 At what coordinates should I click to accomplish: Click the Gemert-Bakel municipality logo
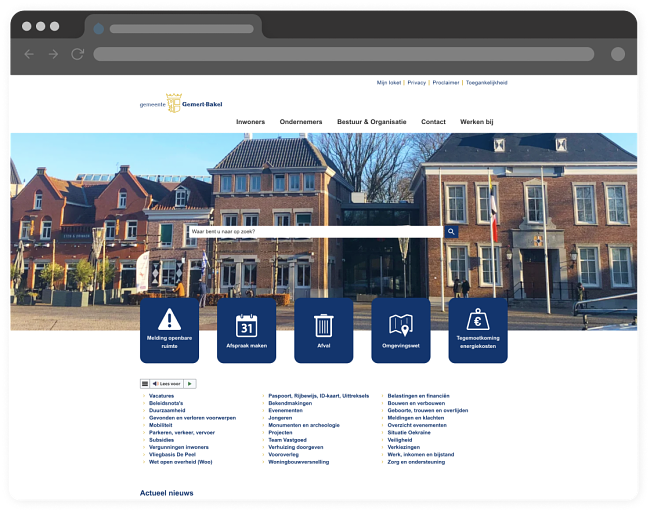click(181, 103)
